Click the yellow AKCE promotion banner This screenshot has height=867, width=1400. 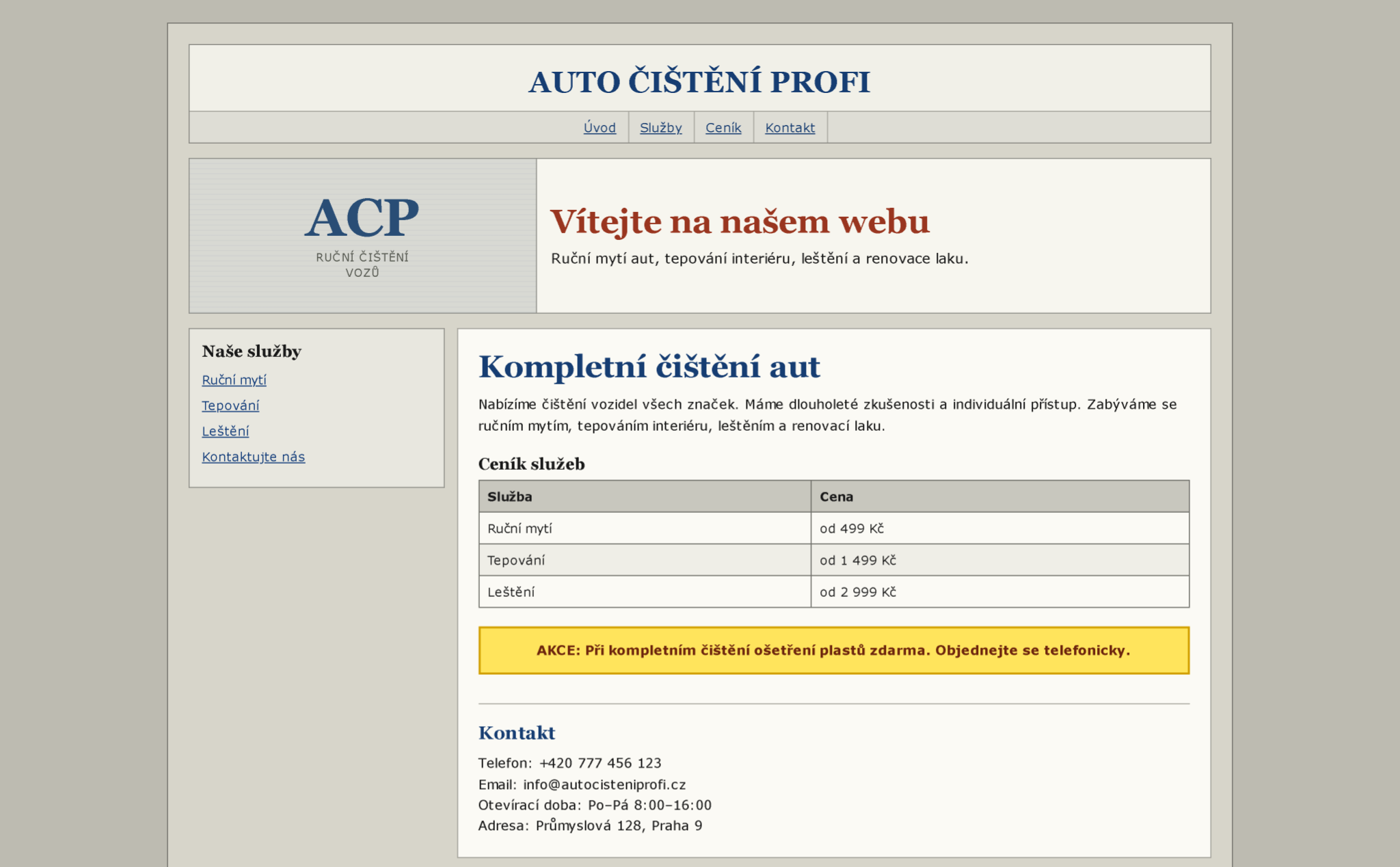coord(834,650)
